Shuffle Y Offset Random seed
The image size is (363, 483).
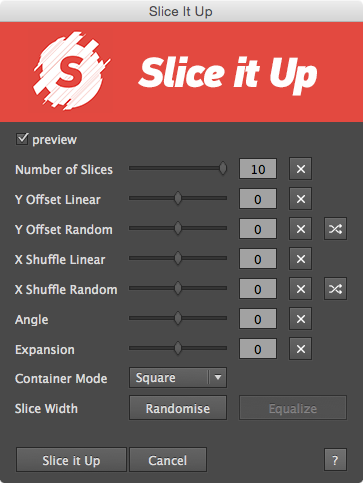click(x=335, y=229)
